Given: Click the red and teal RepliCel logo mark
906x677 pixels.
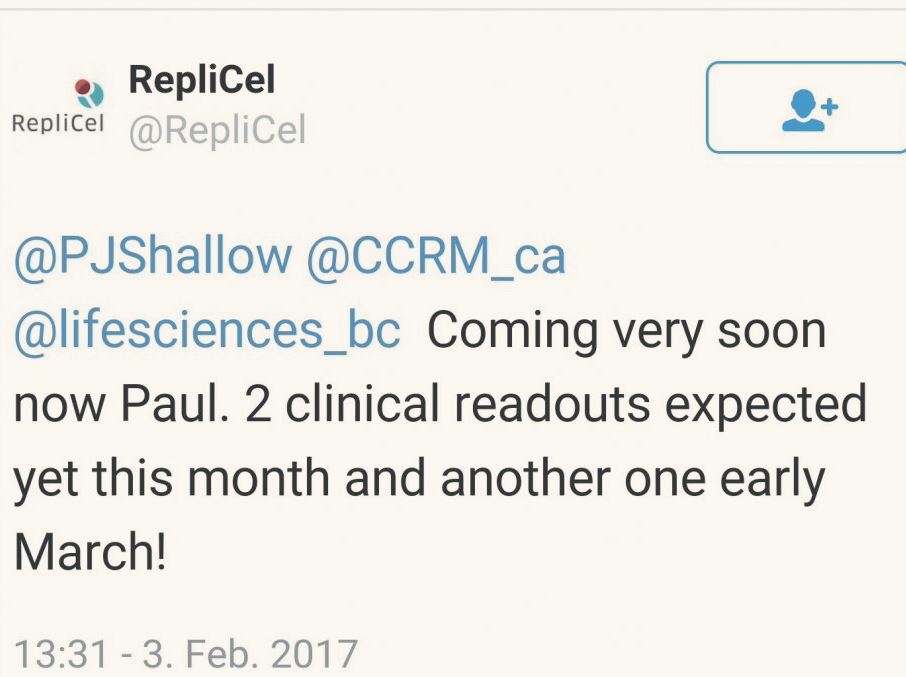Looking at the screenshot, I should [90, 91].
